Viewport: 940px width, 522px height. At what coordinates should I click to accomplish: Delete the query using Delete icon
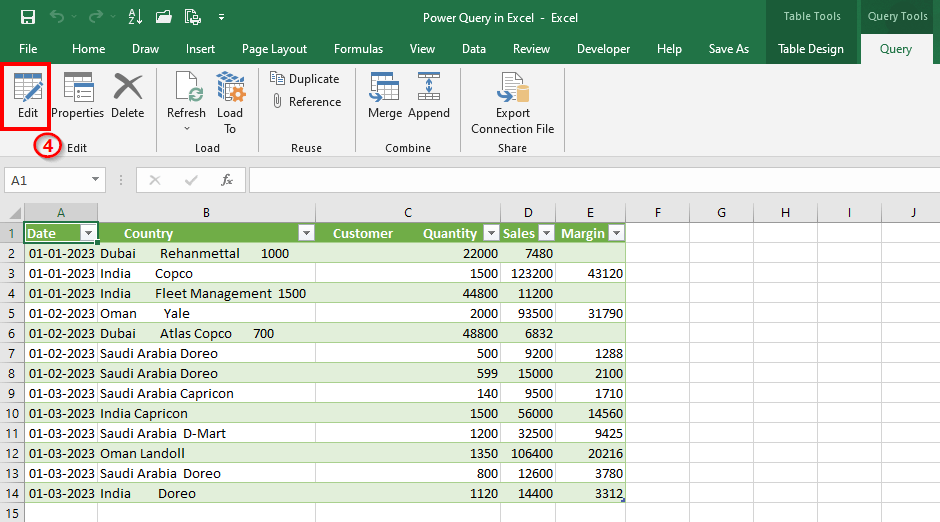[128, 96]
